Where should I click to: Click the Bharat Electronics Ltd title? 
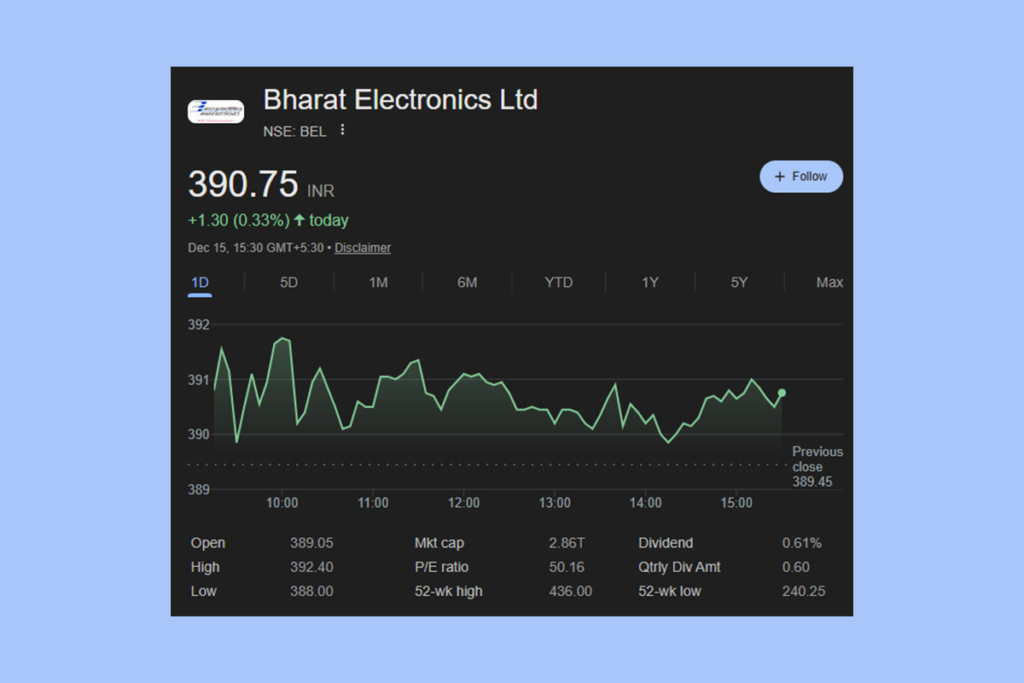400,100
